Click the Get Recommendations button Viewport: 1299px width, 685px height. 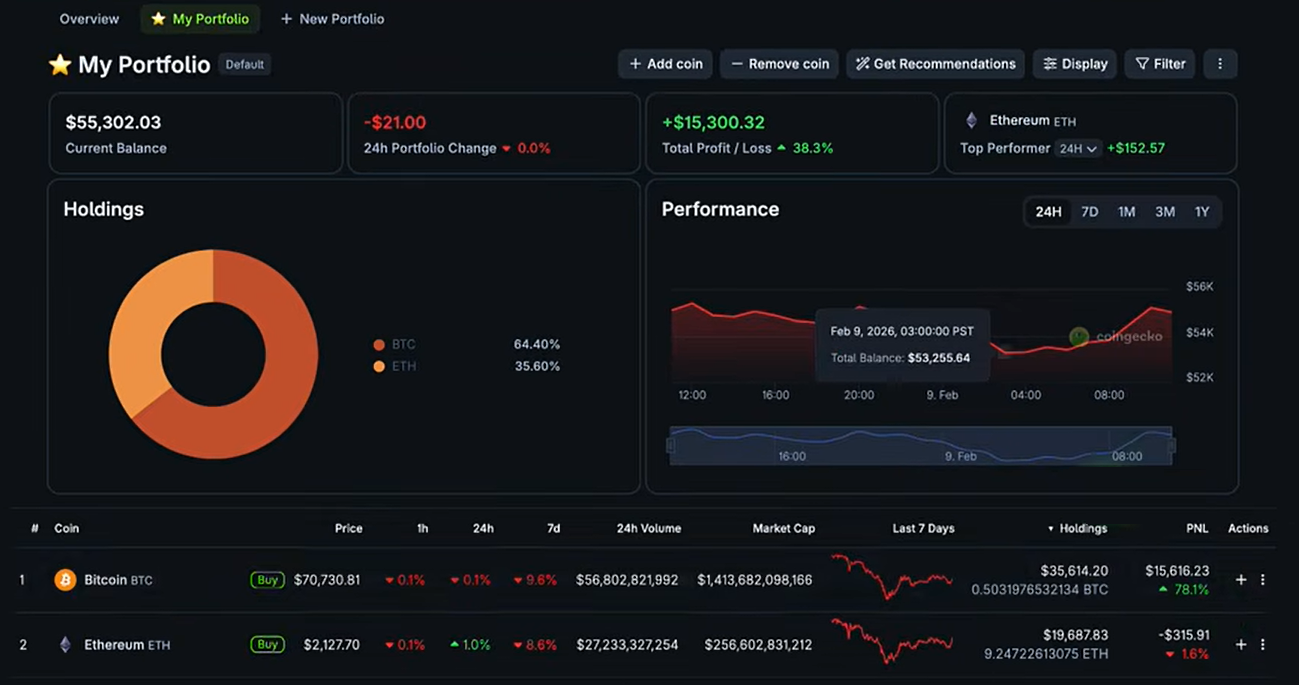934,63
